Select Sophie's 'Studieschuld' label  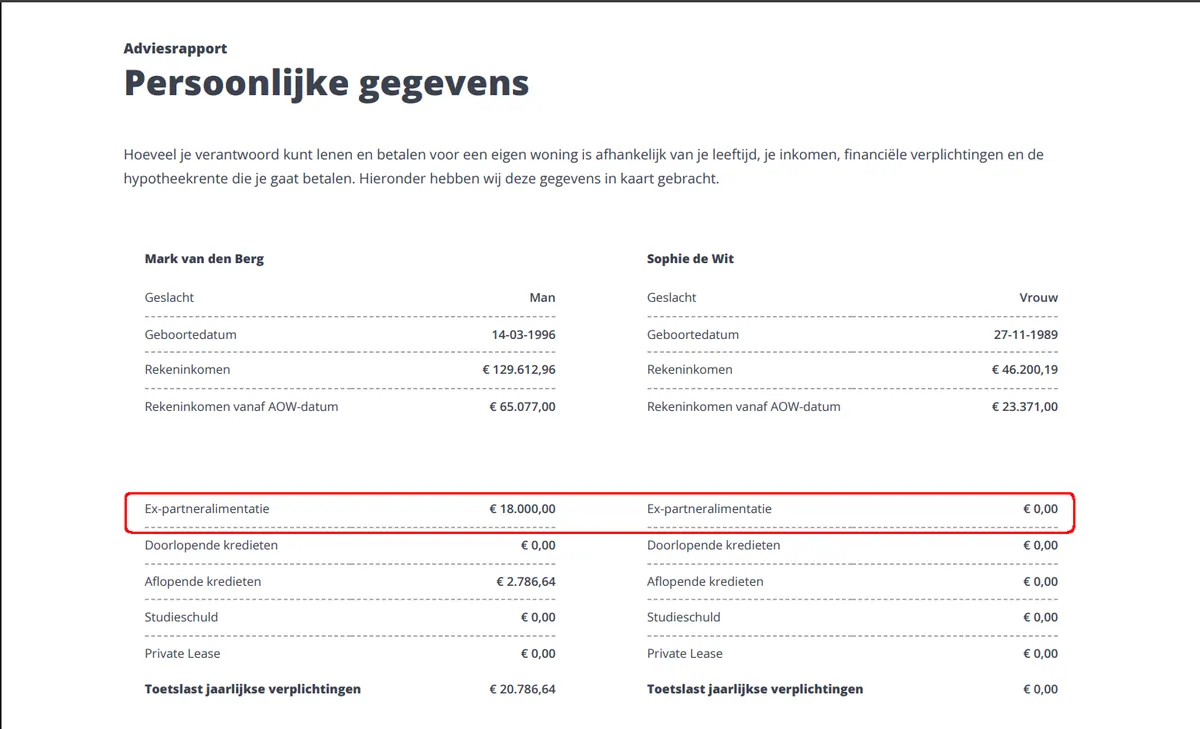click(x=684, y=617)
